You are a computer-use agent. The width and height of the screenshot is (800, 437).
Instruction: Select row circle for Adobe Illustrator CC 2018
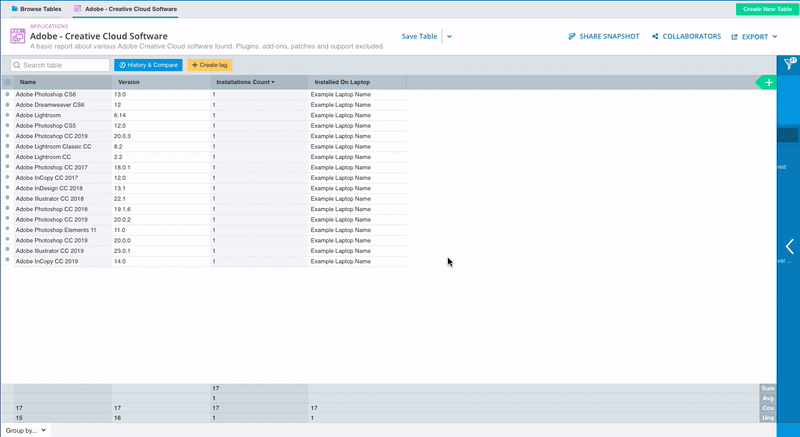tap(7, 198)
